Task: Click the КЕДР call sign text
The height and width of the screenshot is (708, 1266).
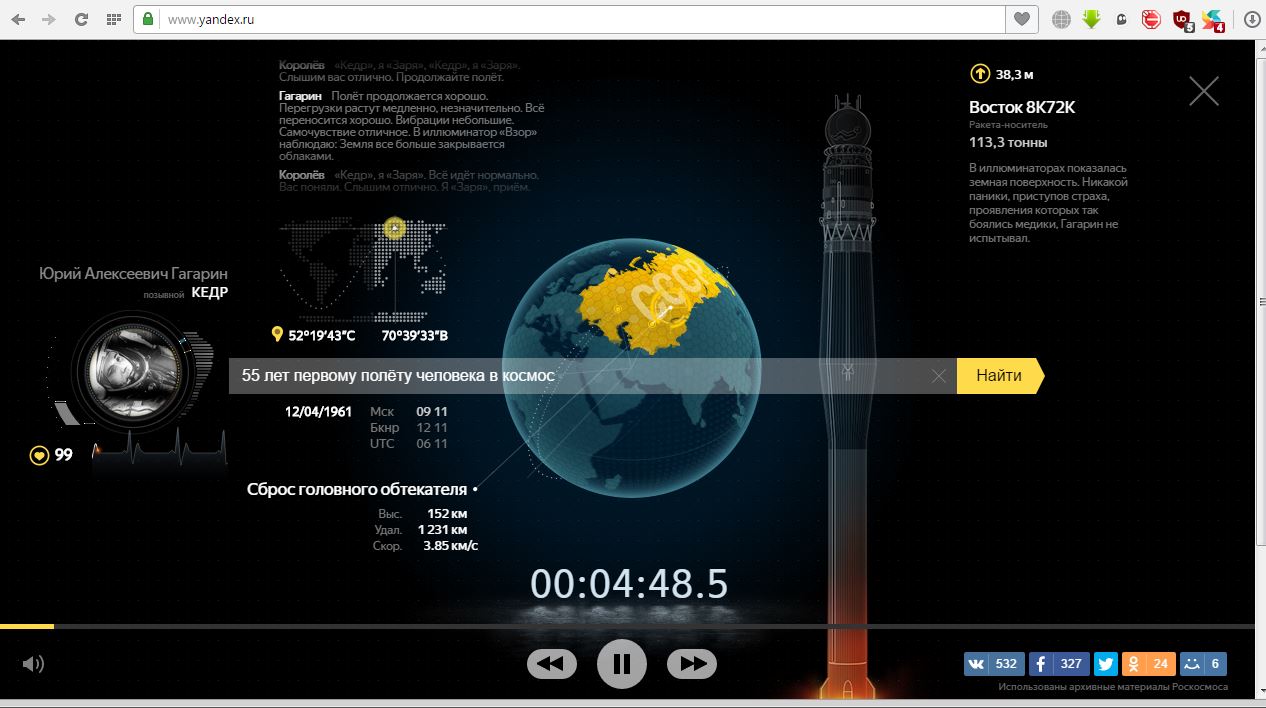Action: point(210,293)
